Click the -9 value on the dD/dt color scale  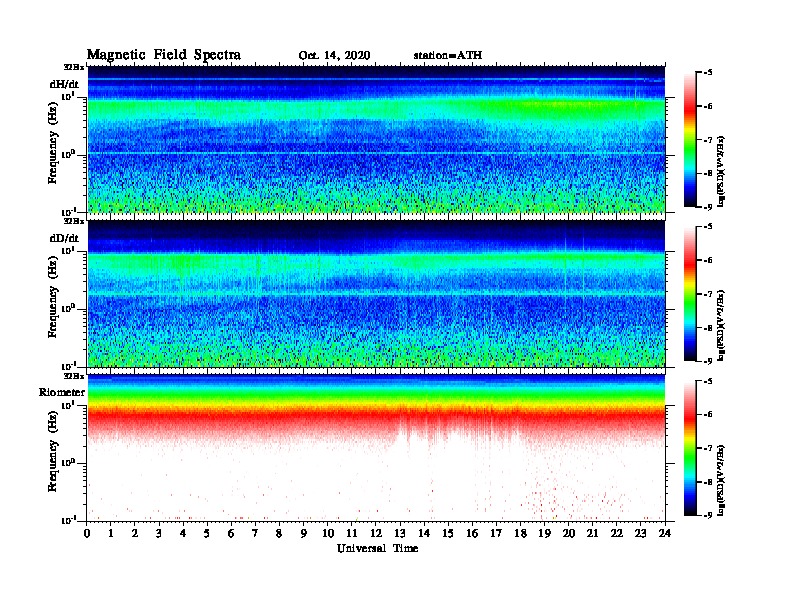[708, 361]
